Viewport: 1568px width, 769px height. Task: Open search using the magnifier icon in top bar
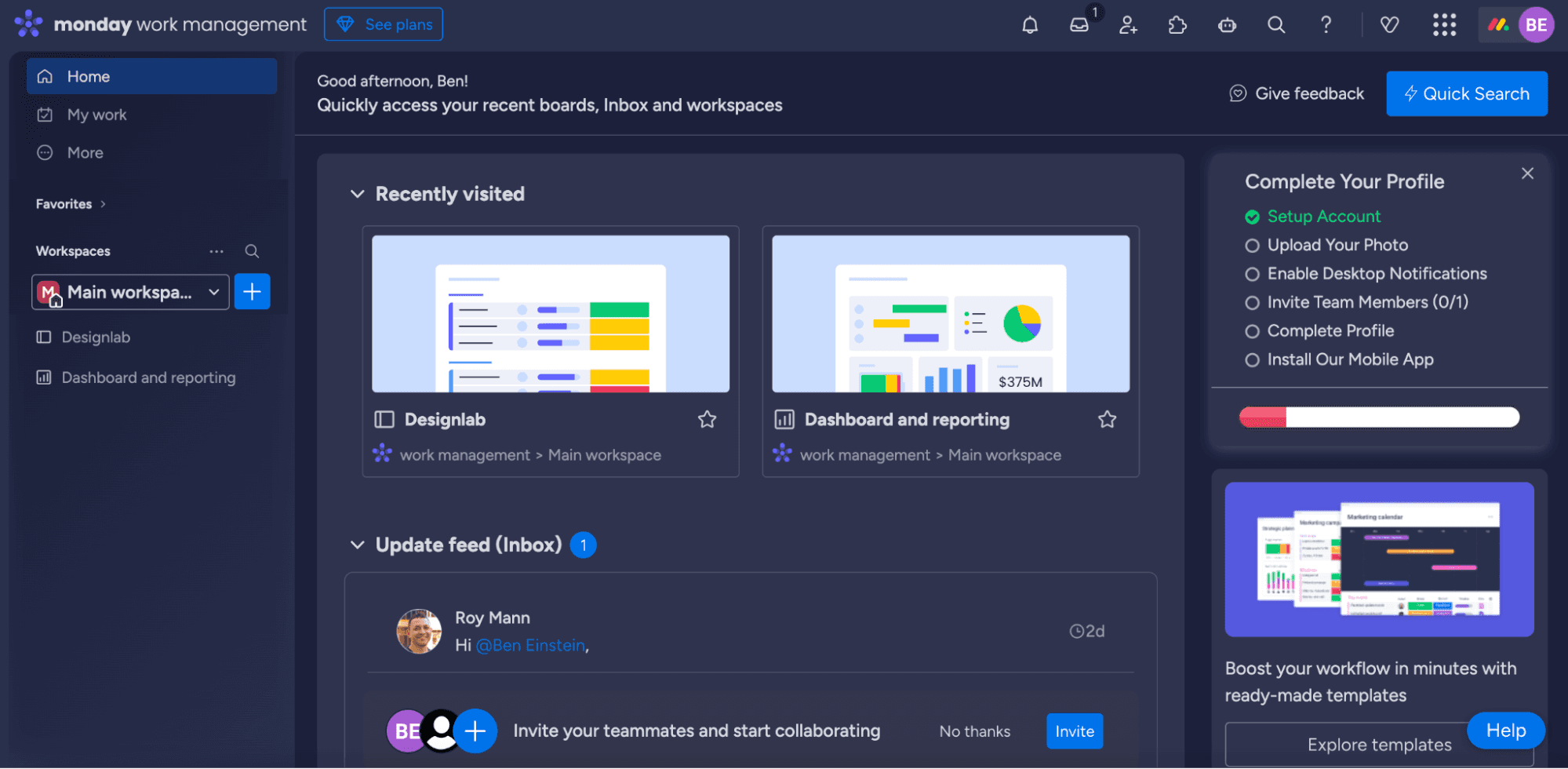pos(1276,25)
